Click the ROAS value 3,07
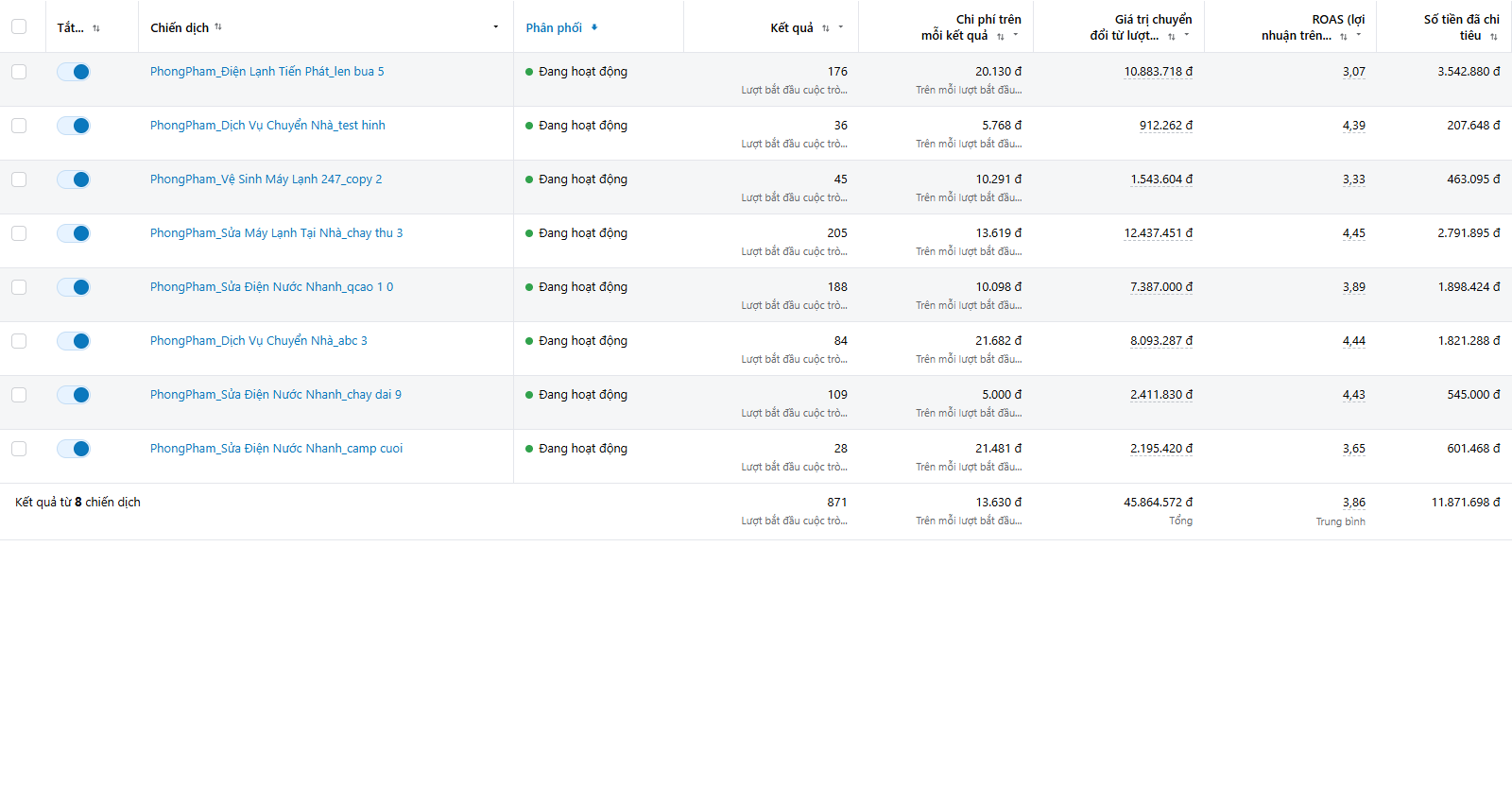Screen dimensions: 1512x803 [x=1354, y=72]
